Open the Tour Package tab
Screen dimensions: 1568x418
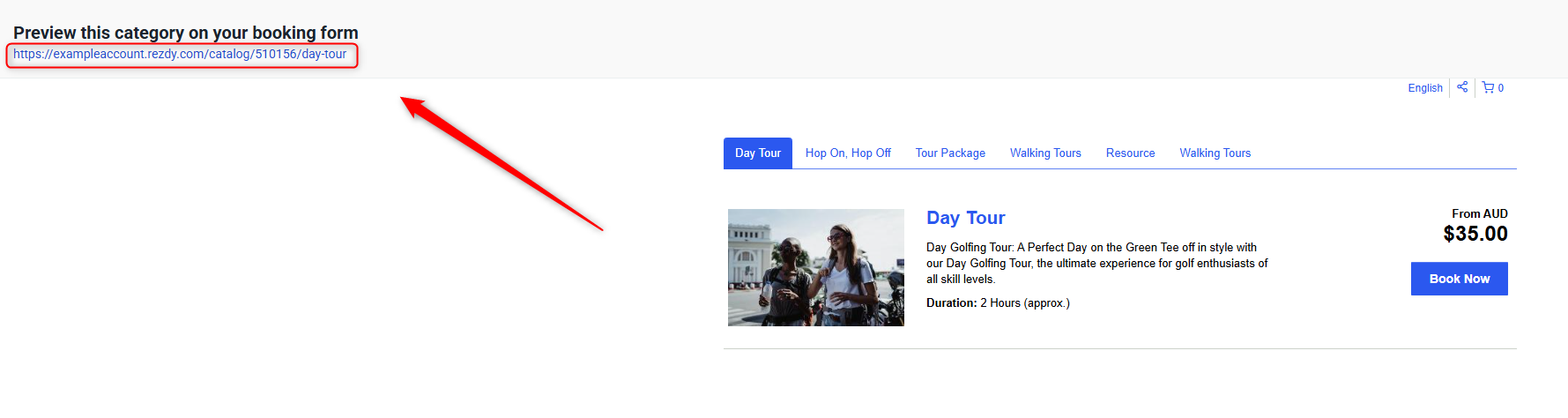point(950,153)
